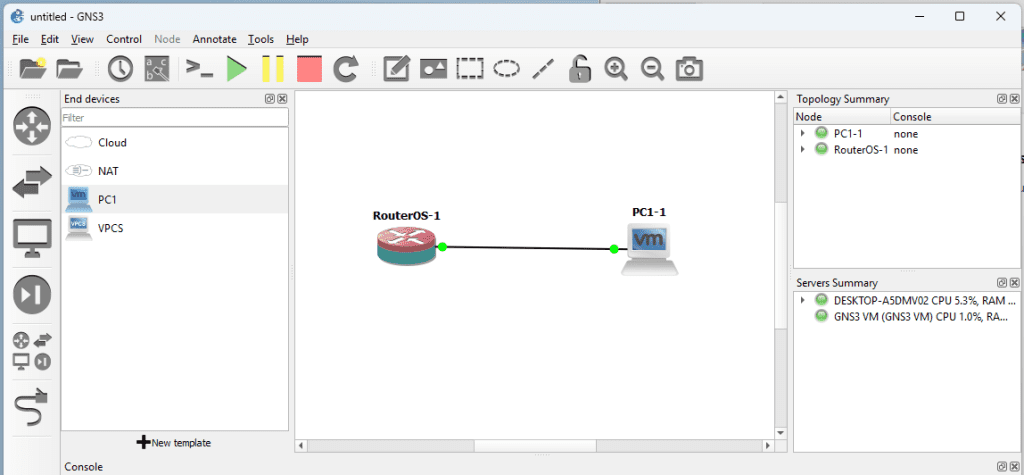Open the Annotate menu
The image size is (1024, 475).
(214, 39)
